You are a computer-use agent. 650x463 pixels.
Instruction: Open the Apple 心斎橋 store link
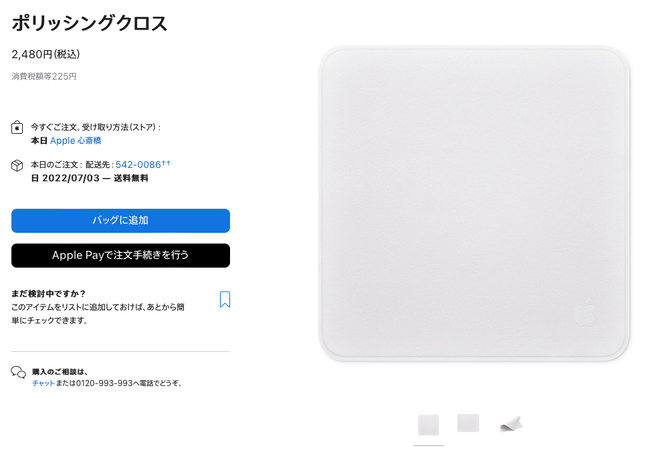[75, 141]
